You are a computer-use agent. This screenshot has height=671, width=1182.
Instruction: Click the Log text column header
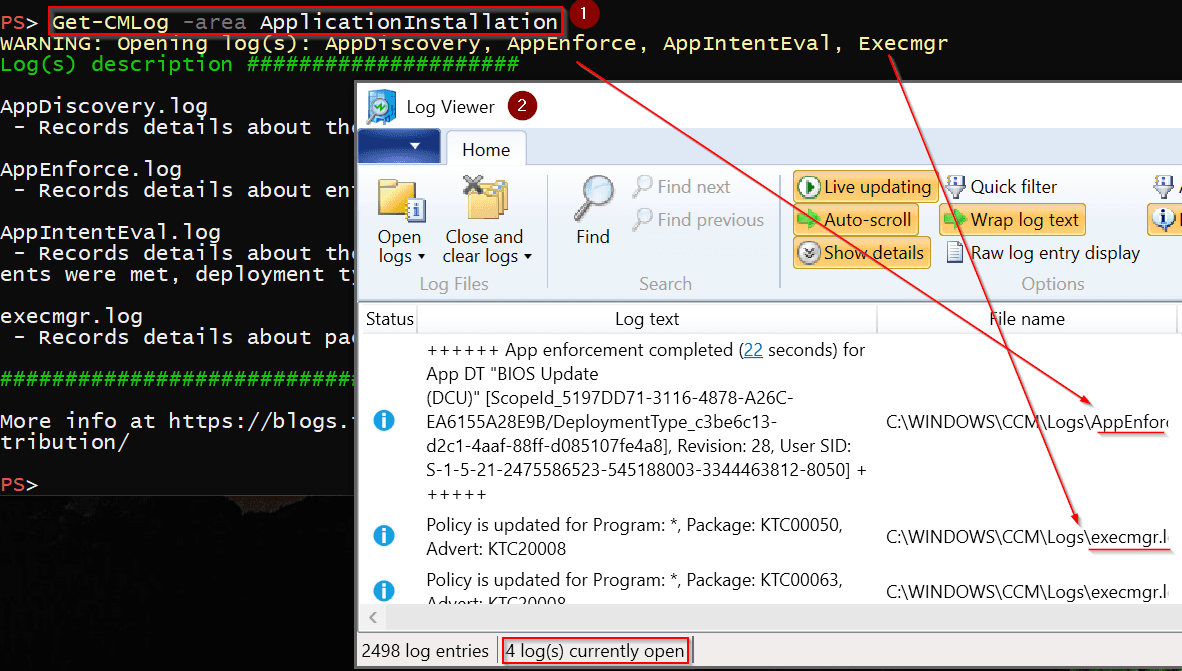tap(647, 319)
